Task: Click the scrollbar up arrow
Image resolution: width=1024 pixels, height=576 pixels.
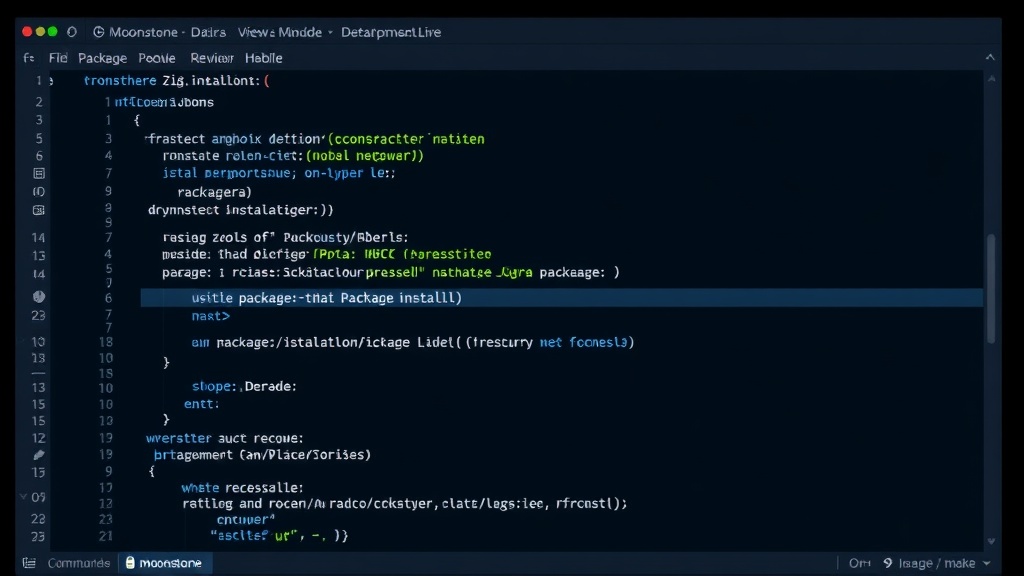Action: coord(991,78)
